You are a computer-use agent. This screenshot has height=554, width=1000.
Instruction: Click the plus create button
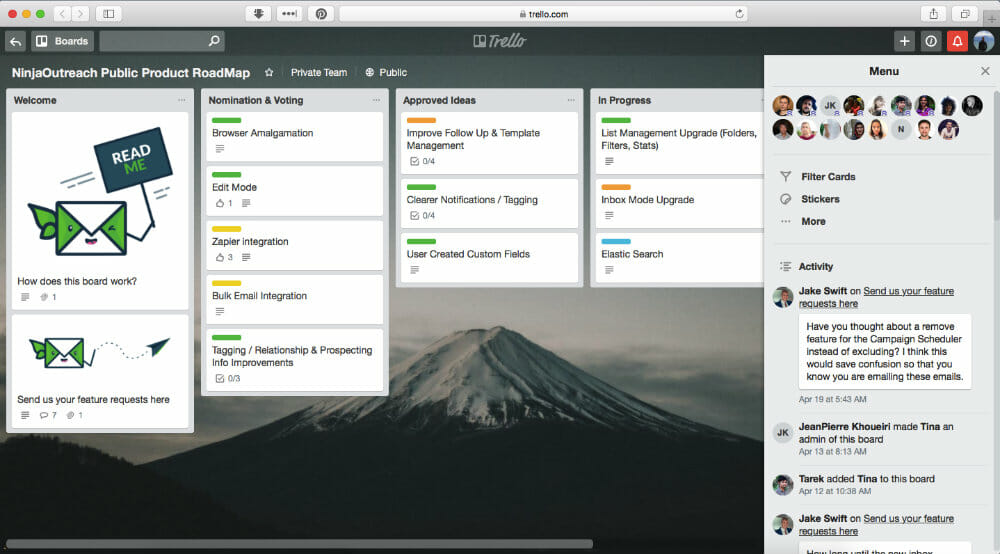[x=904, y=41]
